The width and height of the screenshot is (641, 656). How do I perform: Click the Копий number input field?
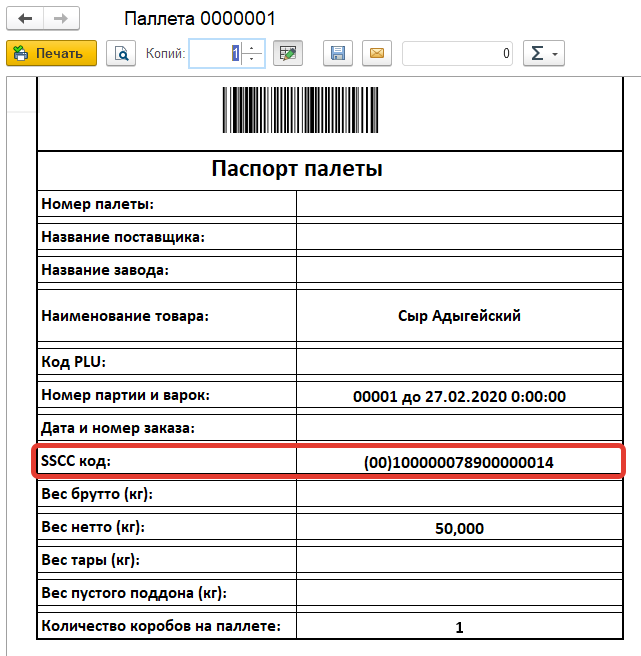tap(216, 53)
